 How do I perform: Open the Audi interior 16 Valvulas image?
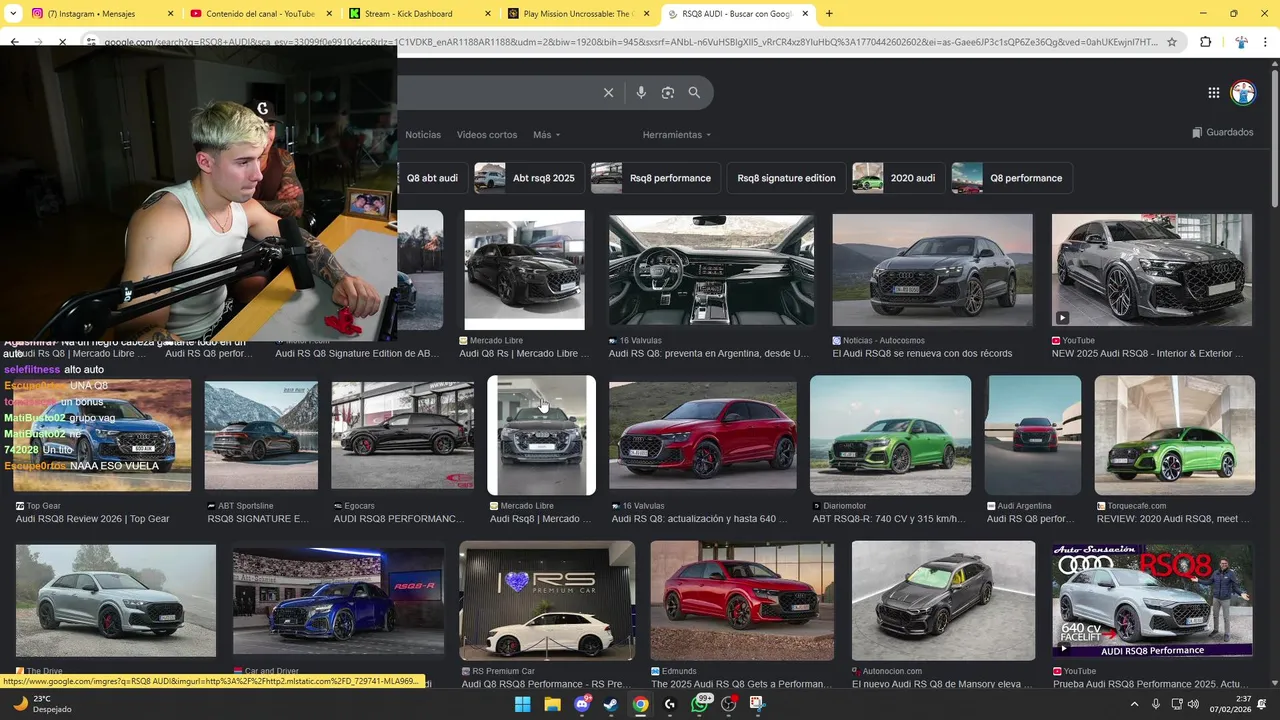(711, 270)
